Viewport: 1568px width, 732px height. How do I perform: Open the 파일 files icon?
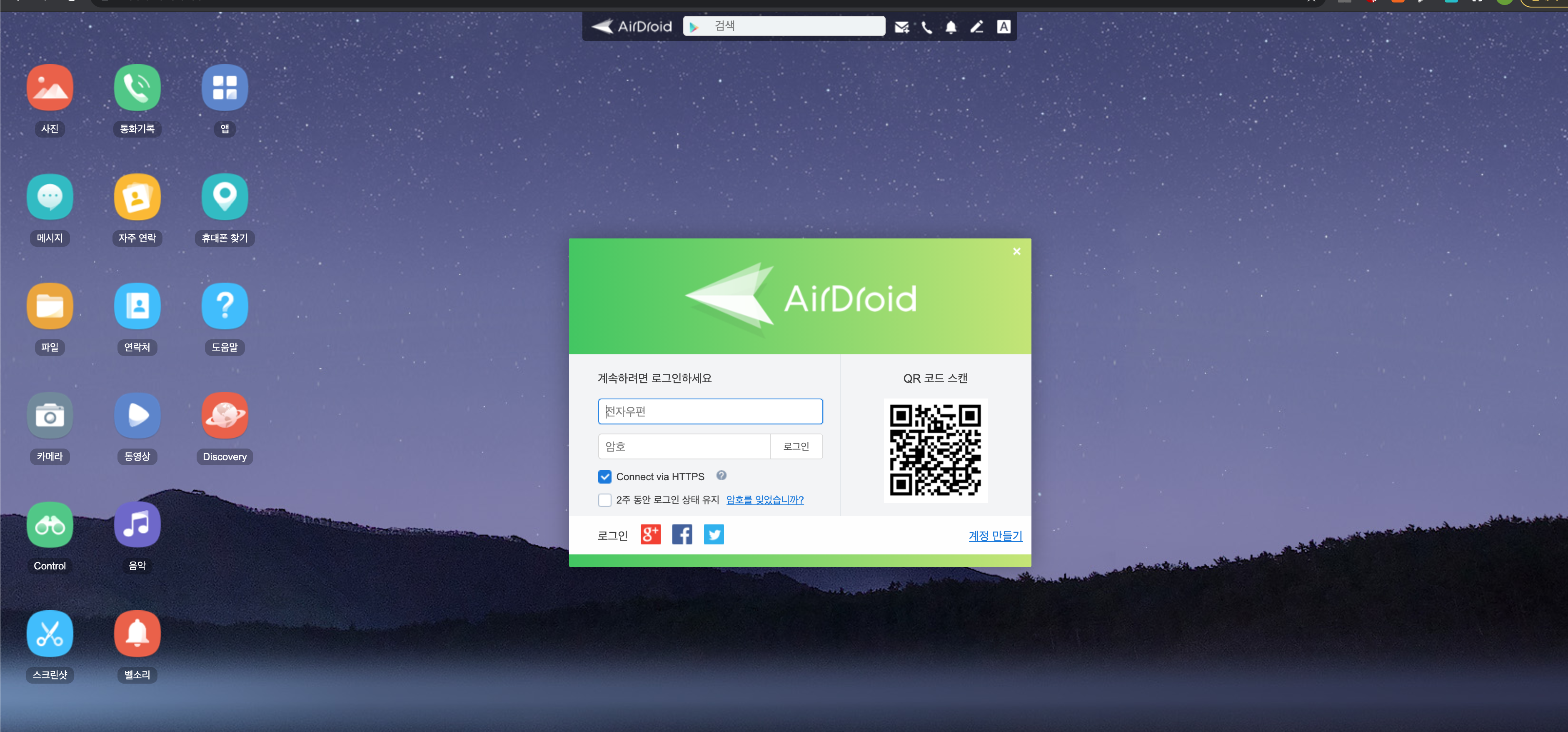50,306
